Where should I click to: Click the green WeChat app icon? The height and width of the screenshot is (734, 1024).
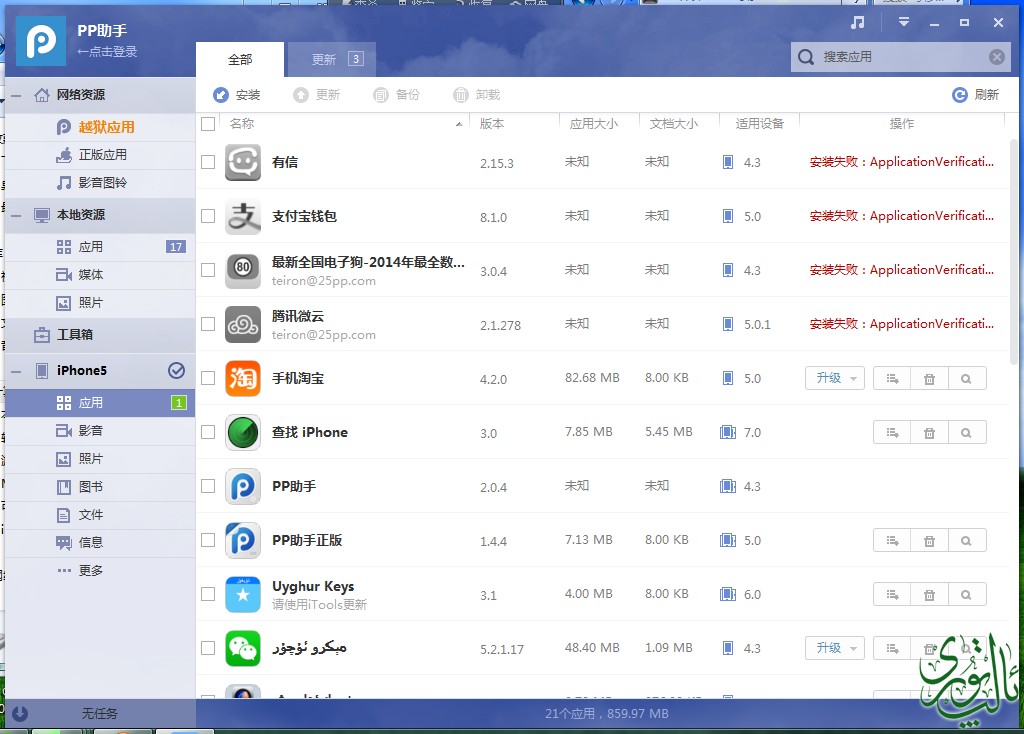click(243, 648)
